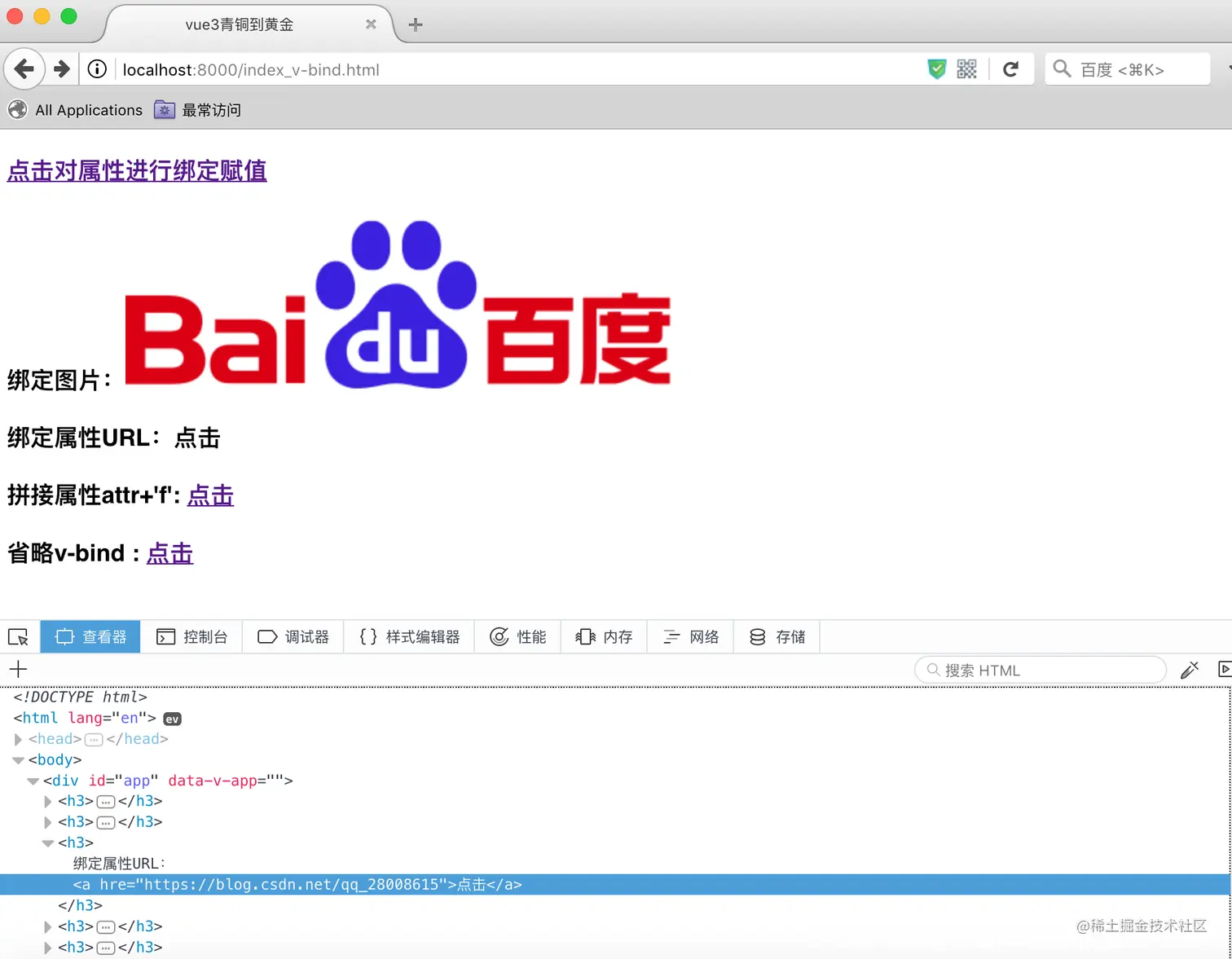Click the 点击对属性进行绑定赋值 link
The width and height of the screenshot is (1232, 959).
point(136,171)
